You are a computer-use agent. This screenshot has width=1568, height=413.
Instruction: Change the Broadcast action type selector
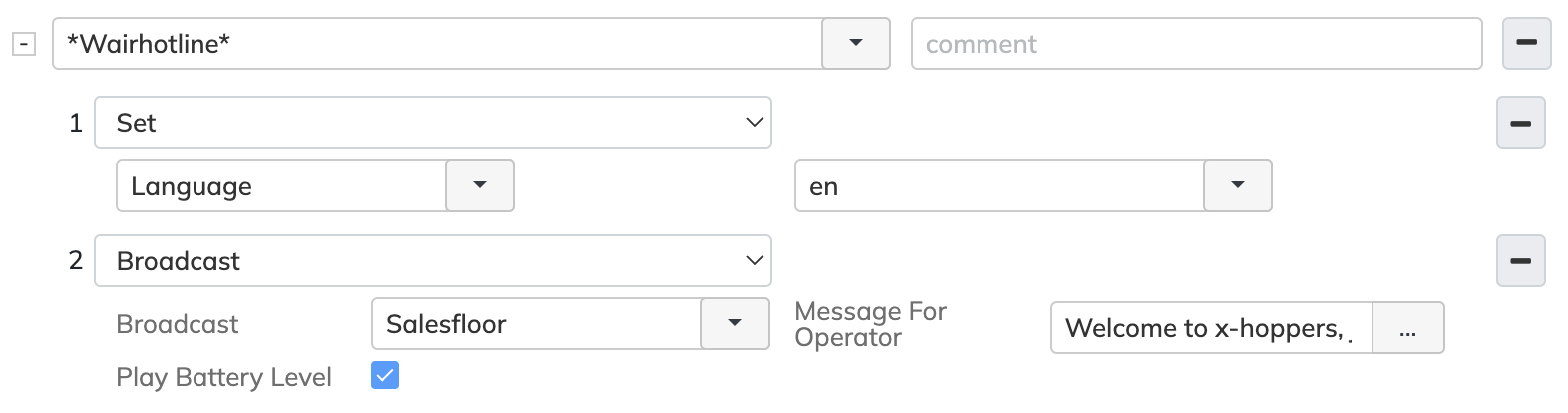432,261
